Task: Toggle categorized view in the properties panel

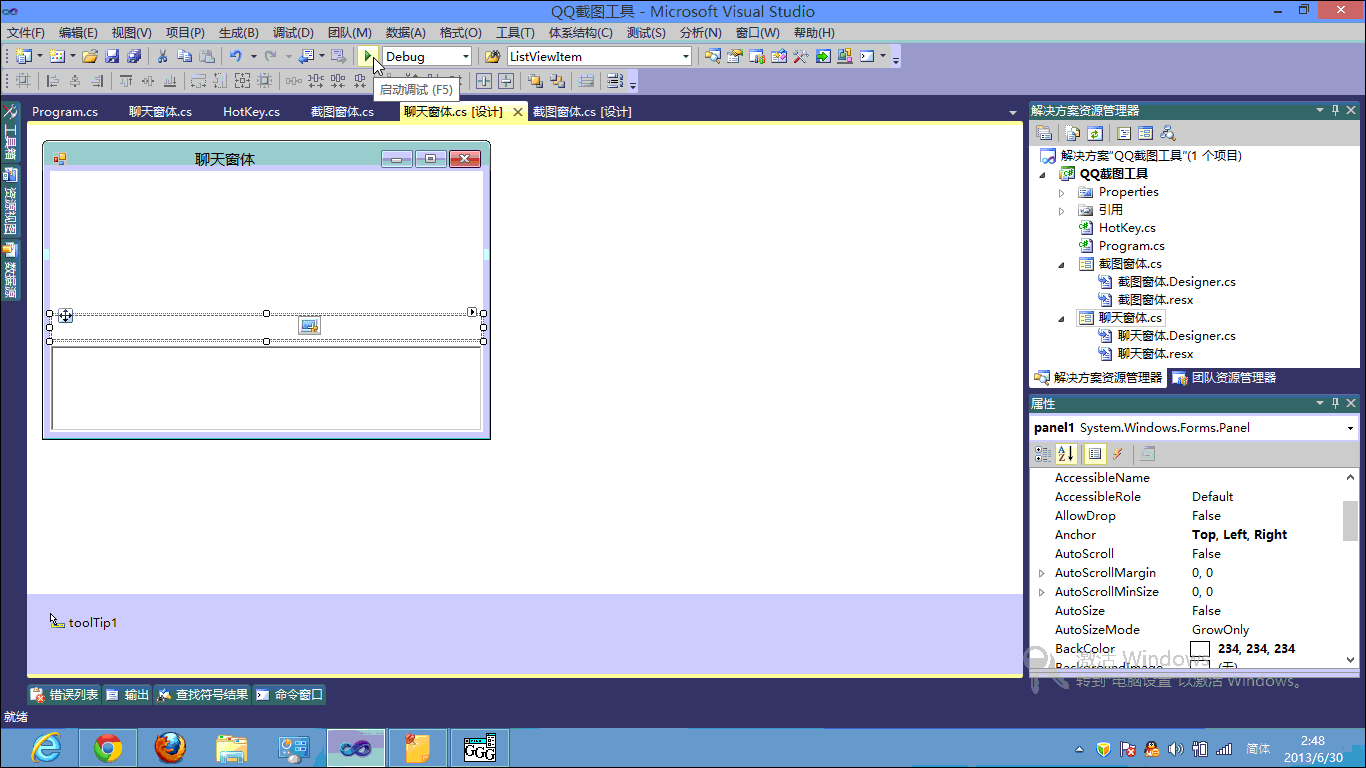Action: pyautogui.click(x=1043, y=454)
